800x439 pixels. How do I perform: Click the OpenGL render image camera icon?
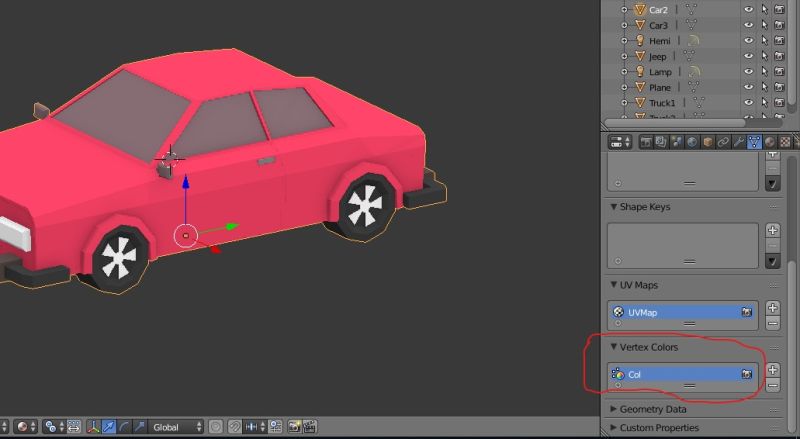pos(294,427)
